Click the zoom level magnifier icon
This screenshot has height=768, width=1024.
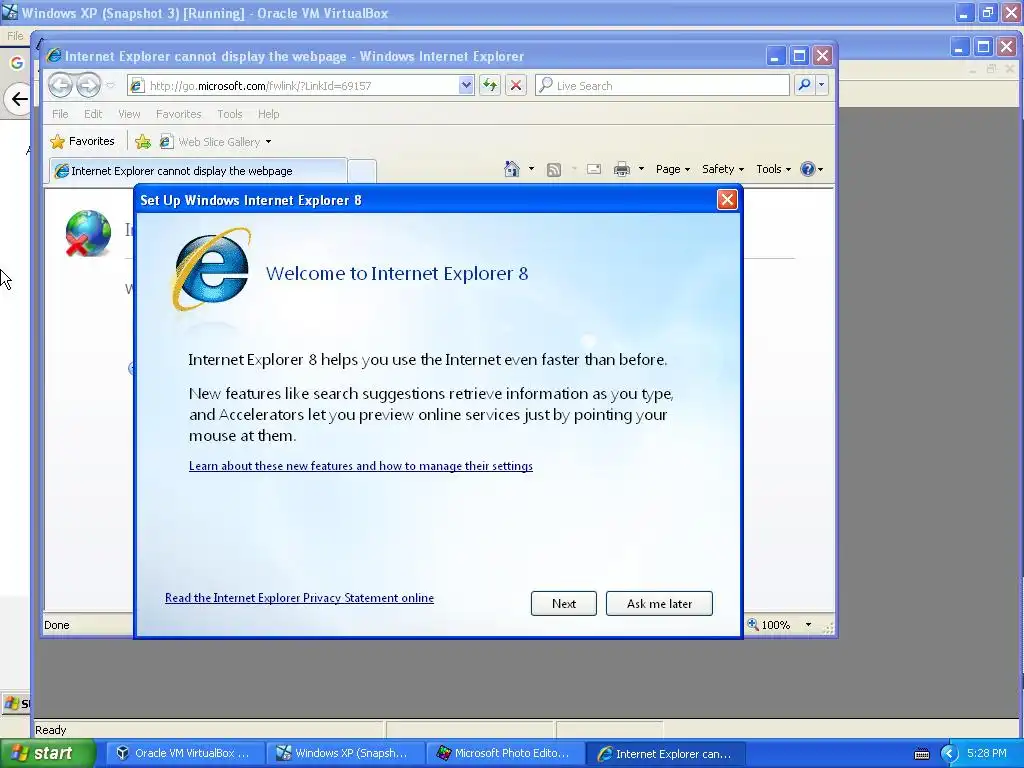753,624
